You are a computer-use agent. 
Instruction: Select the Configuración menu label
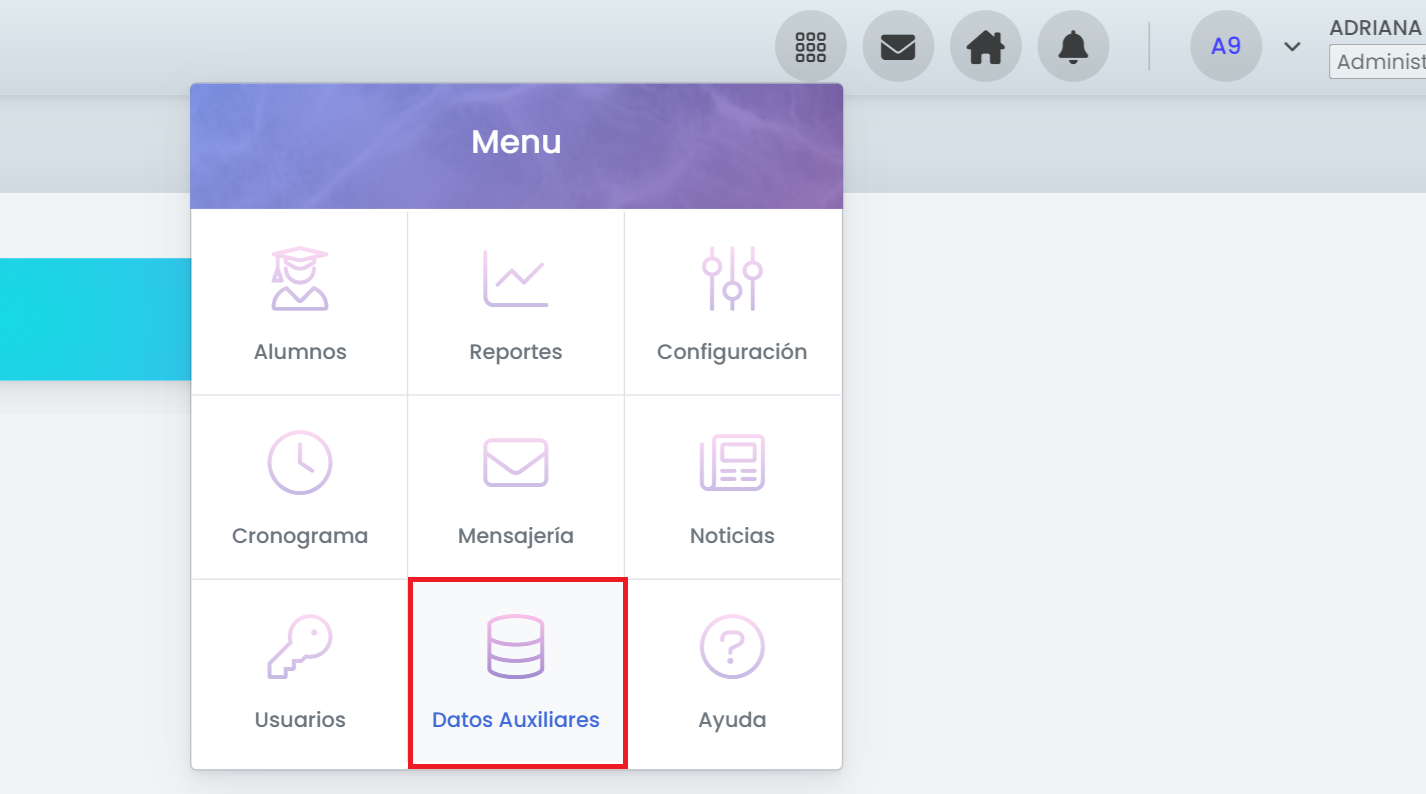click(732, 352)
